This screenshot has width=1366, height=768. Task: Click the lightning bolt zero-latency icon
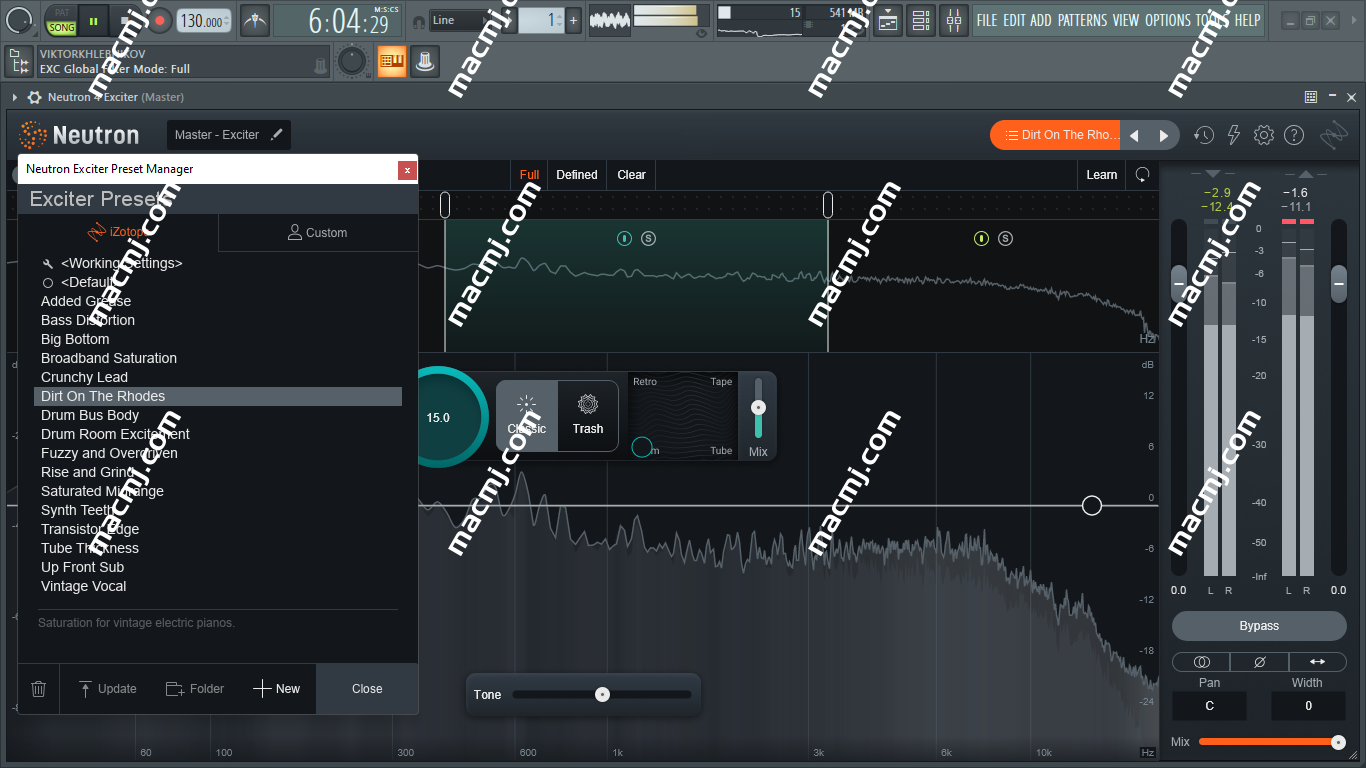pyautogui.click(x=1234, y=135)
